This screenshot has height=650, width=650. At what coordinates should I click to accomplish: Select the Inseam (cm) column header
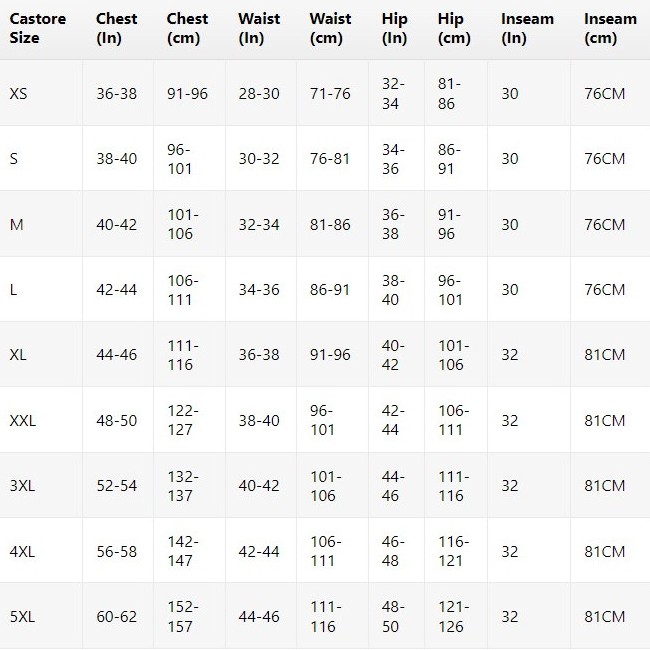pyautogui.click(x=610, y=28)
